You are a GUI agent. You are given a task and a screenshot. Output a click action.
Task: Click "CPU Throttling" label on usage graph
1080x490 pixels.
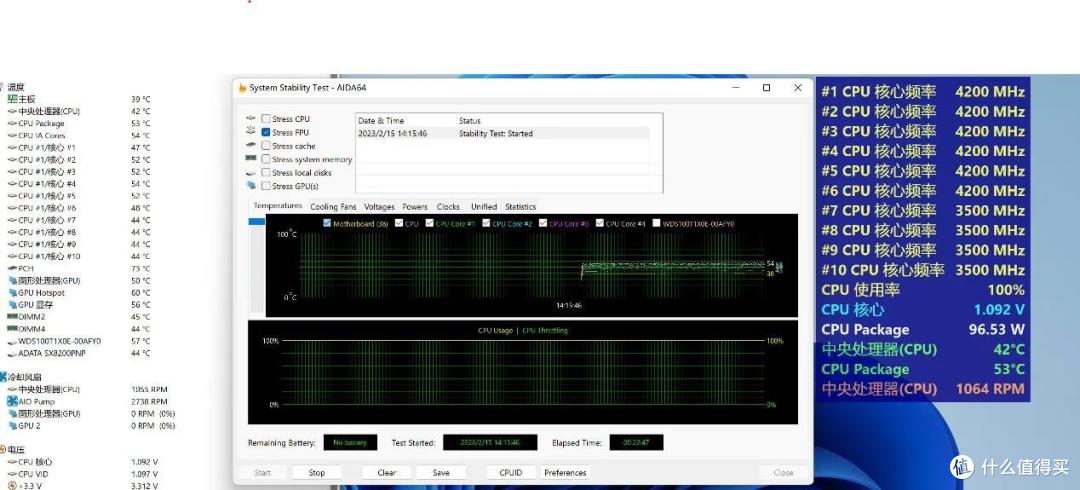pyautogui.click(x=545, y=330)
